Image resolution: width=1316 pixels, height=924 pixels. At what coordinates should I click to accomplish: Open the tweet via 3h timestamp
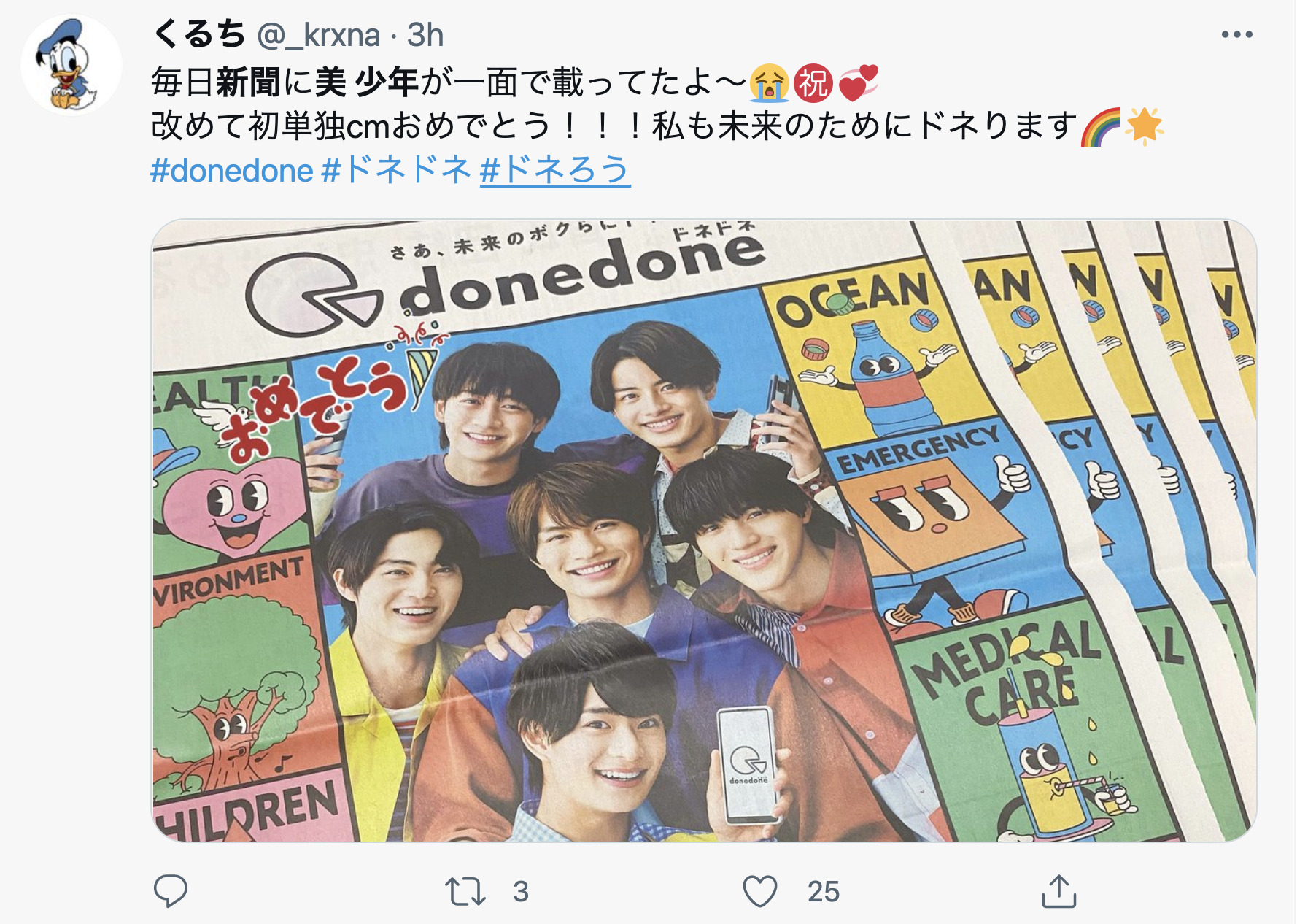coord(425,35)
